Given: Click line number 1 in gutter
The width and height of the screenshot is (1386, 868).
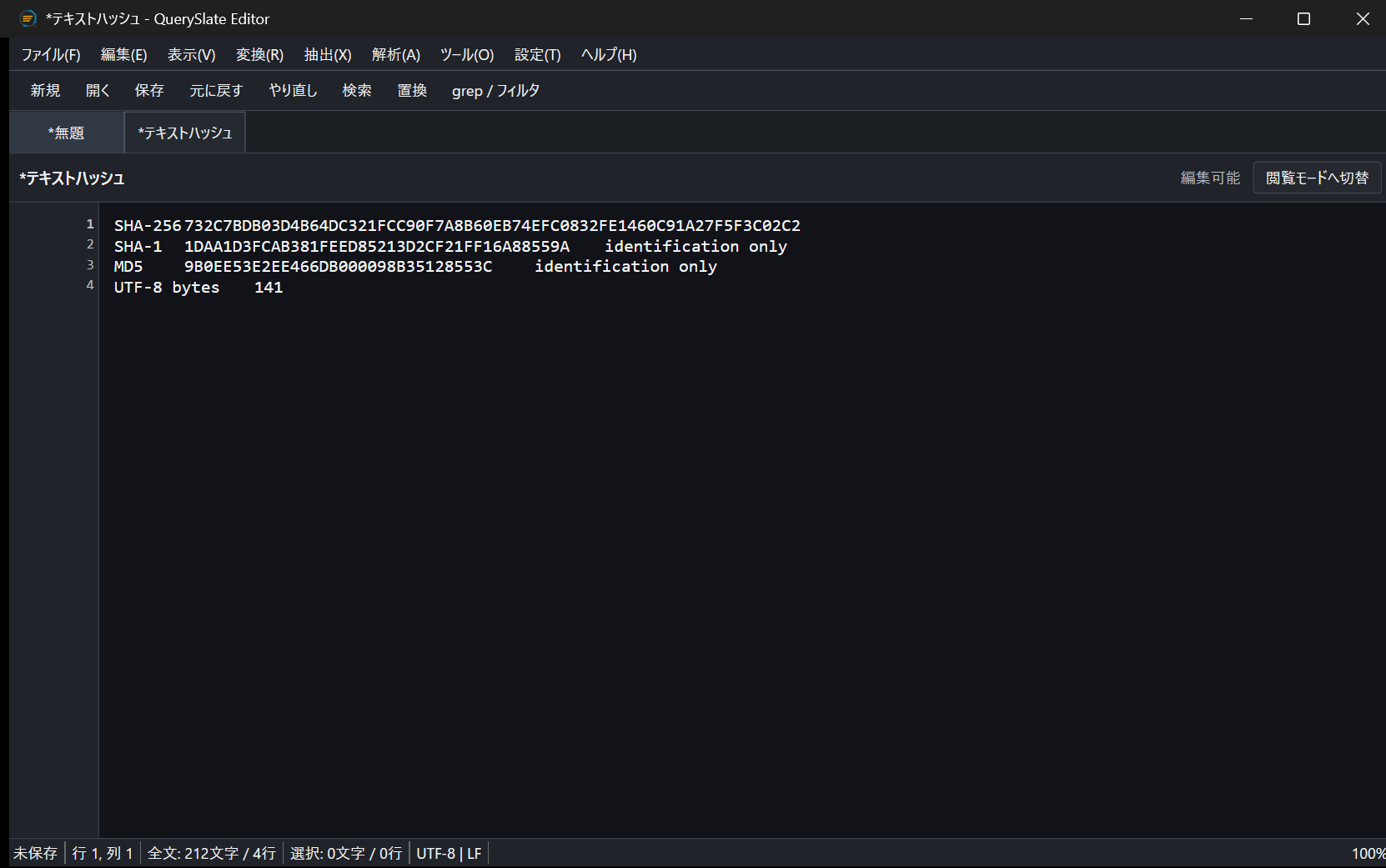Looking at the screenshot, I should 90,224.
